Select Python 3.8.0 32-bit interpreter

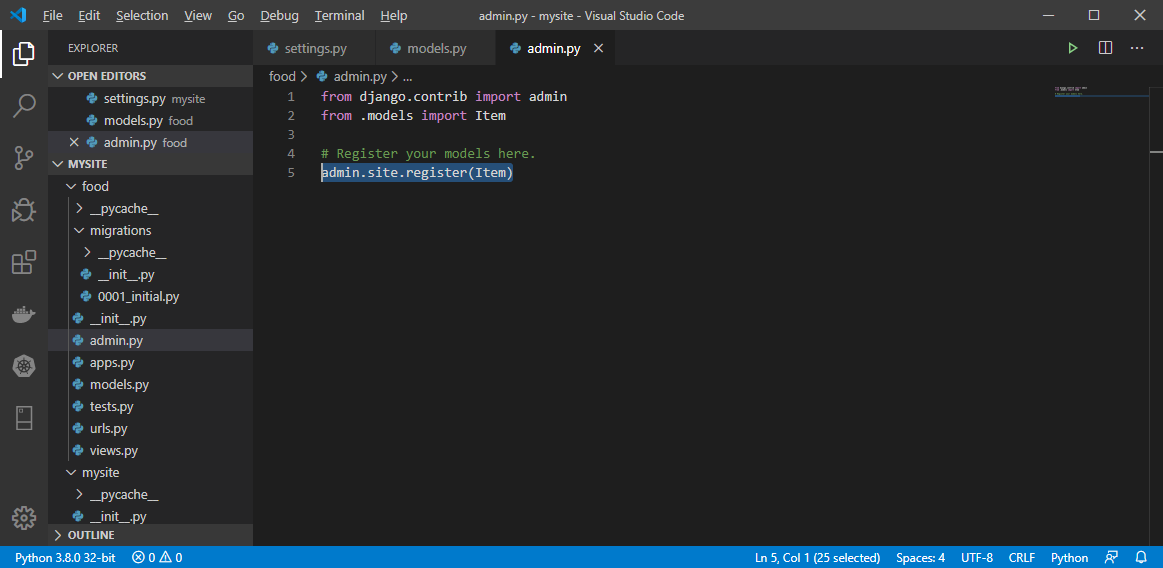[65, 558]
